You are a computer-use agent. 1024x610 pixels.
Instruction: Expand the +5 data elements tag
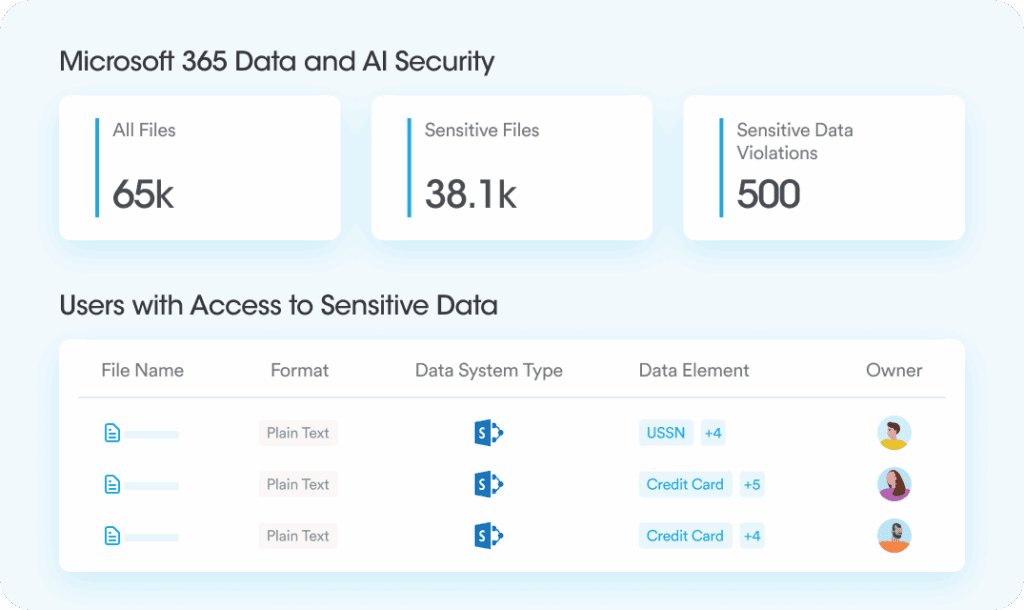752,485
